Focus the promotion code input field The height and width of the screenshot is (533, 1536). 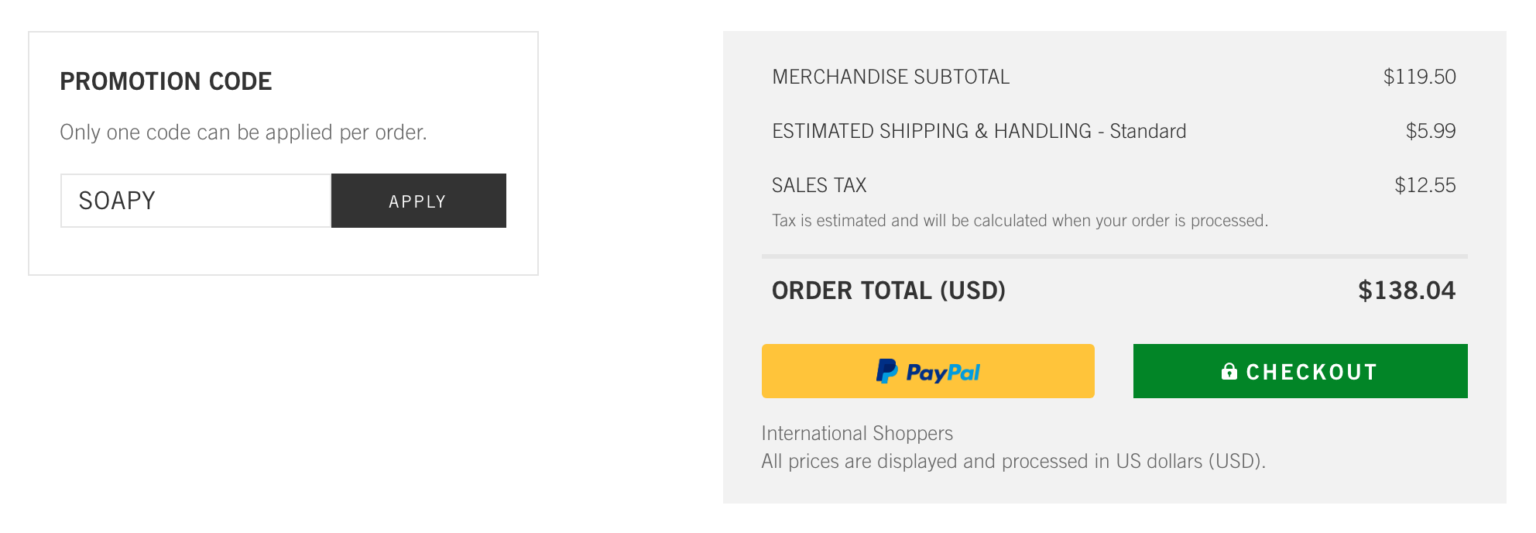(x=196, y=201)
